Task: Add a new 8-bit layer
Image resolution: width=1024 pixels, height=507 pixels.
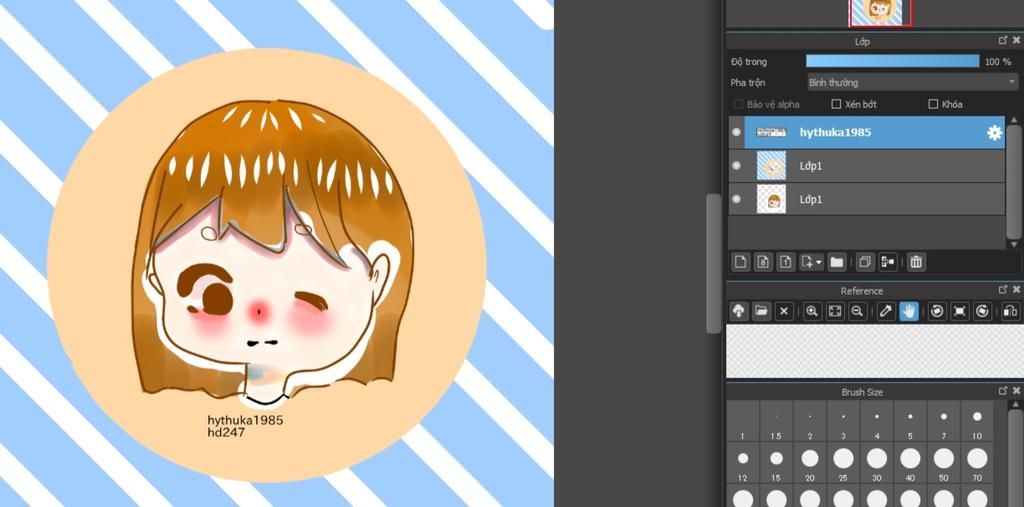Action: point(763,263)
